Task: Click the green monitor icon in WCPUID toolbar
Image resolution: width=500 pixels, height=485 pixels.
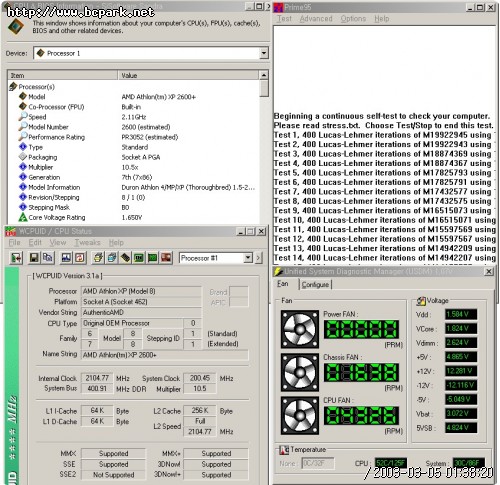Action: pyautogui.click(x=153, y=258)
